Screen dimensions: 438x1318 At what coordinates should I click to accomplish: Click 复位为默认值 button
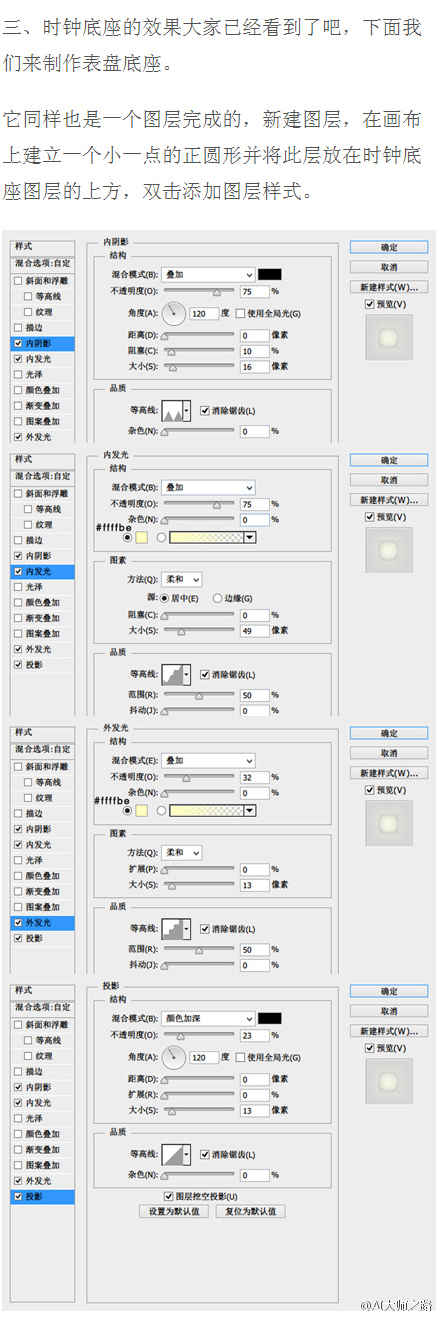point(251,1211)
